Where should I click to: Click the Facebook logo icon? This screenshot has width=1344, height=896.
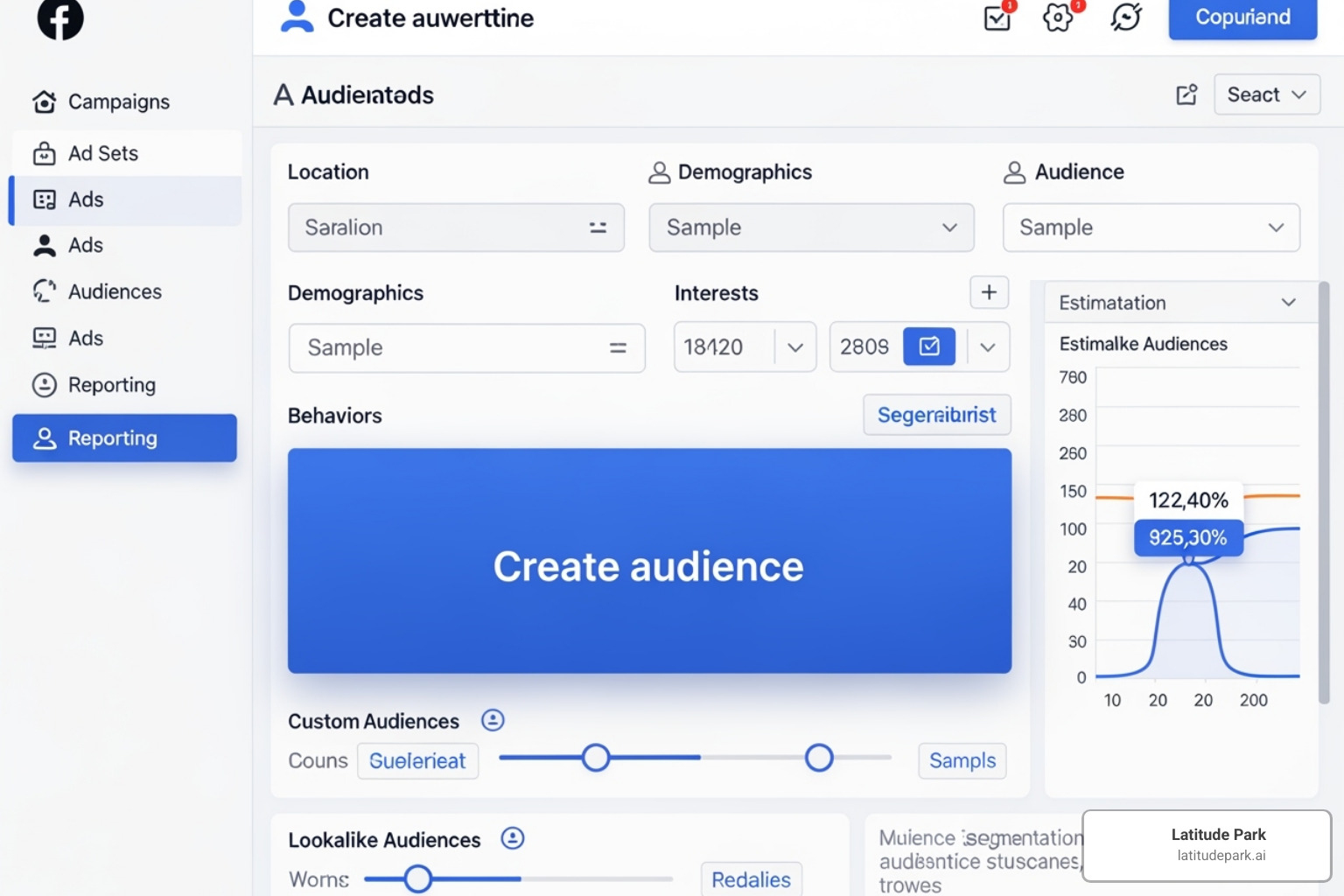60,17
